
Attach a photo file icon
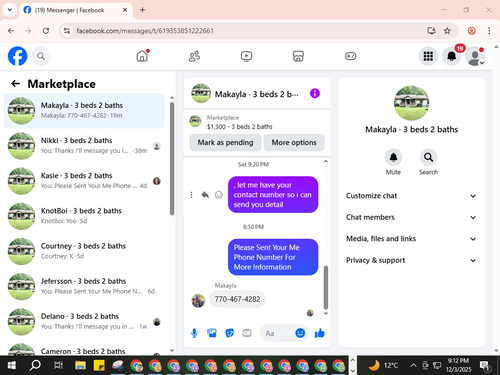coord(212,333)
